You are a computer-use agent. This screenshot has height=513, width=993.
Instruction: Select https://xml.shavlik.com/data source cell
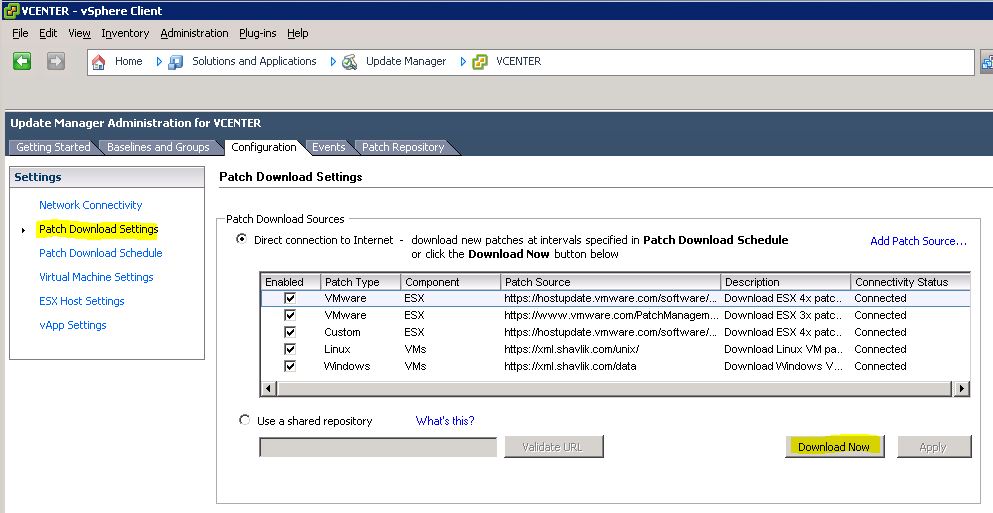[571, 367]
